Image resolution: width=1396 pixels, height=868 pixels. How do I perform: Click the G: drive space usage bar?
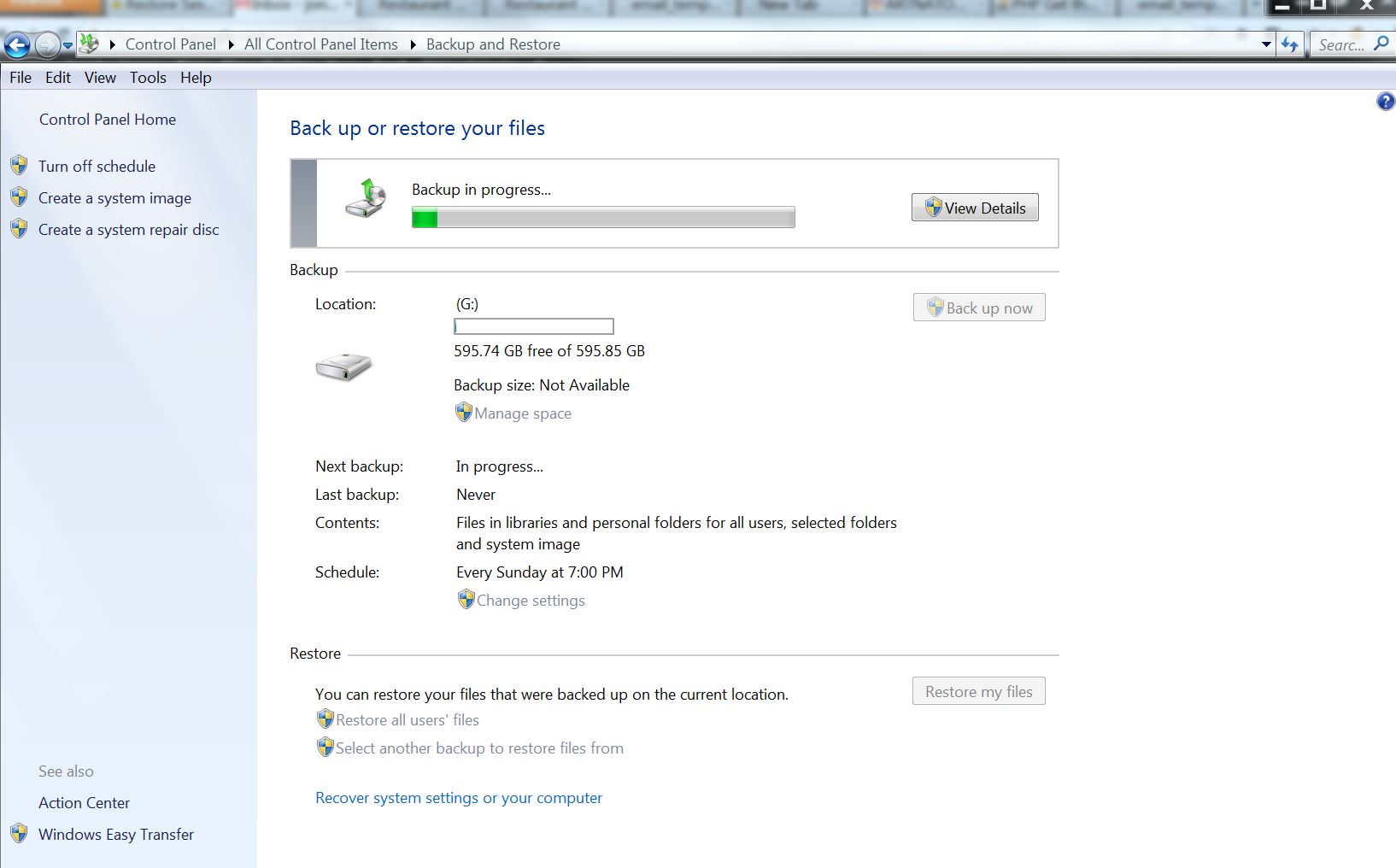(x=534, y=326)
